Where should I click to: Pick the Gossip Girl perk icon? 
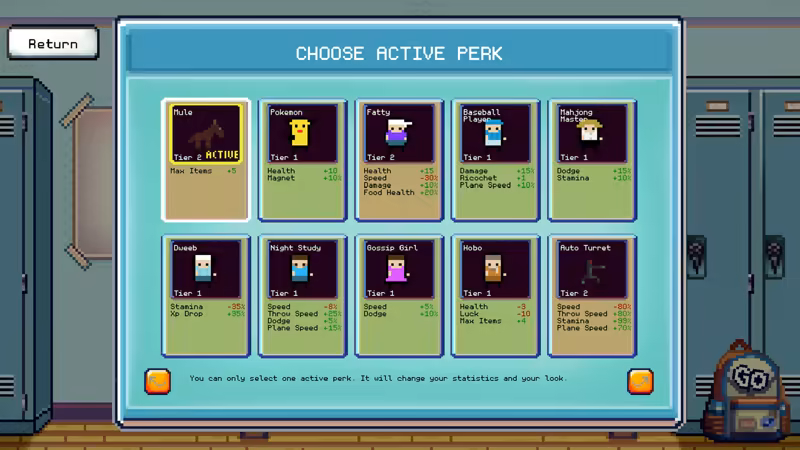point(399,269)
